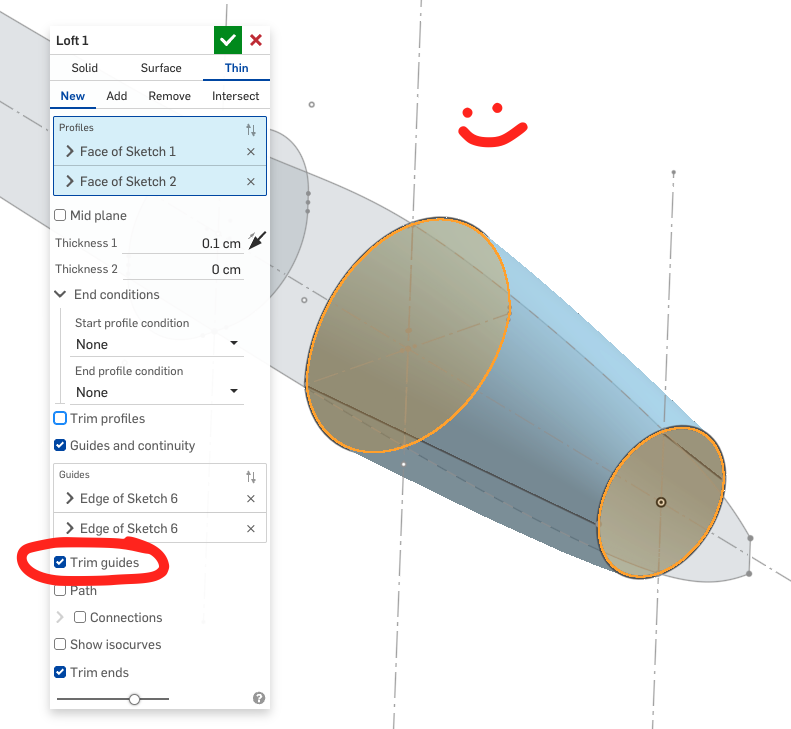Viewport: 791px width, 729px height.
Task: Enable the Path checkbox
Action: tap(60, 590)
